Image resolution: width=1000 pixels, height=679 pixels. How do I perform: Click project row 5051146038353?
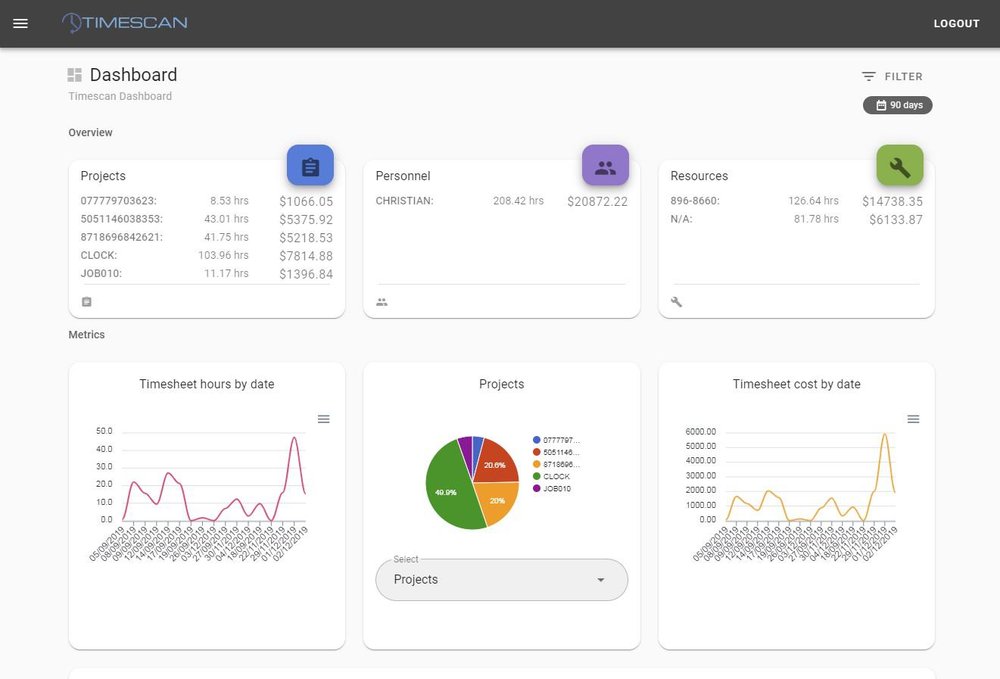point(207,219)
